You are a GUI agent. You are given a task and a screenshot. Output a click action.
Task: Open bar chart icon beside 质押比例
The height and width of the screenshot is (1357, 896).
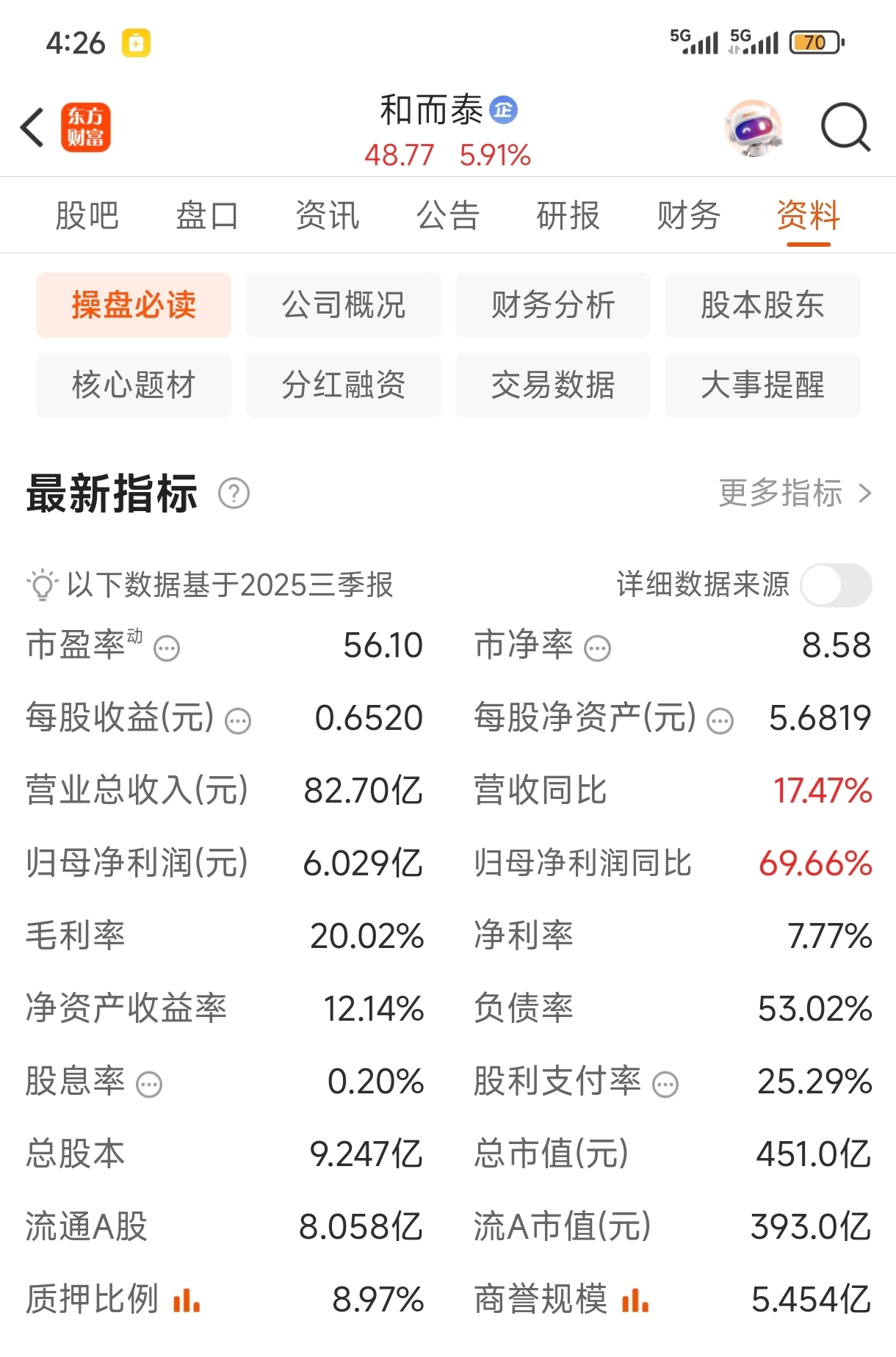(x=186, y=1300)
